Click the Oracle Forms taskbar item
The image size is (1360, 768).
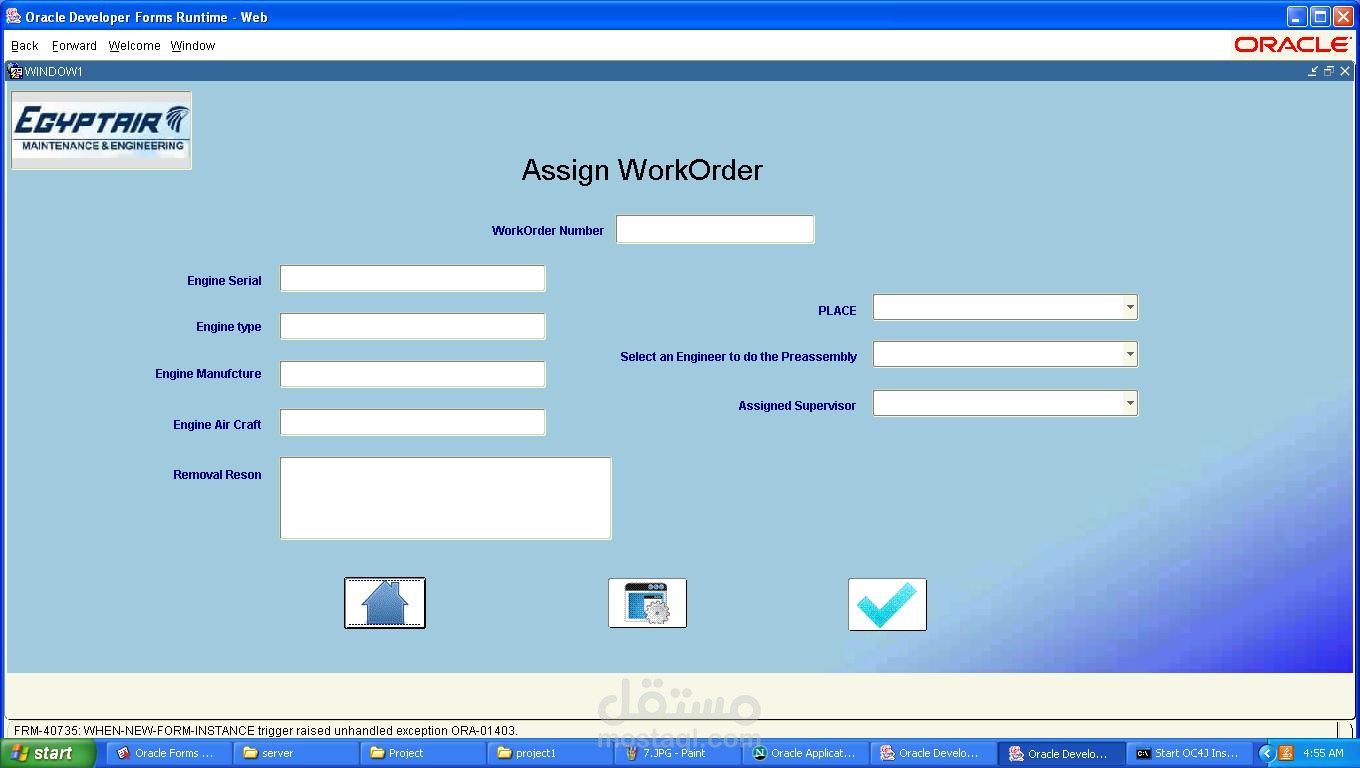167,752
